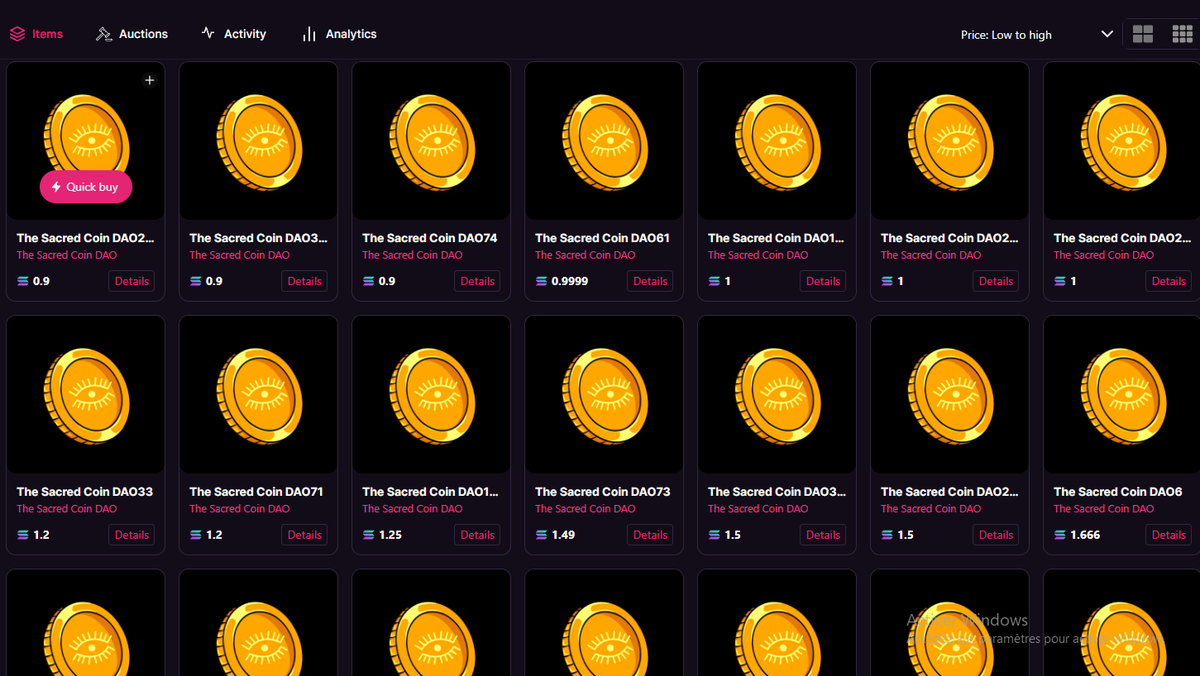Image resolution: width=1200 pixels, height=676 pixels.
Task: Open collection link under the DAO6 title
Action: (1103, 509)
